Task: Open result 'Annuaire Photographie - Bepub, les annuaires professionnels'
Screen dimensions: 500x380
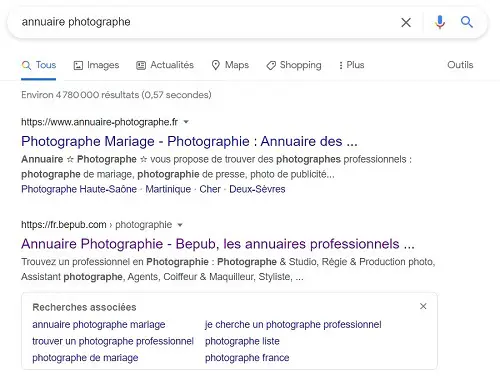Action: click(218, 244)
